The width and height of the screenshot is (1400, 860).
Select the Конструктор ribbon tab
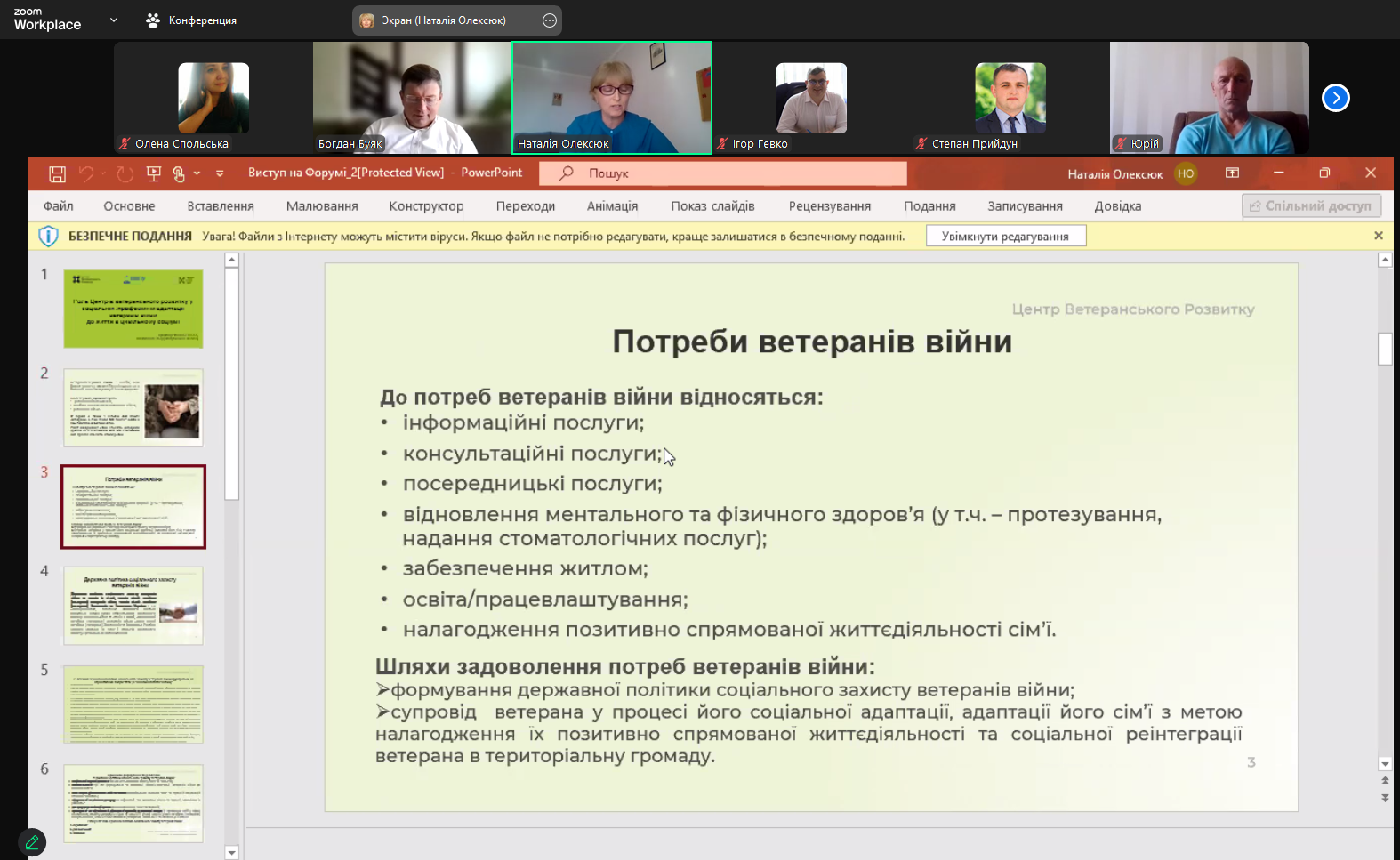tap(426, 205)
